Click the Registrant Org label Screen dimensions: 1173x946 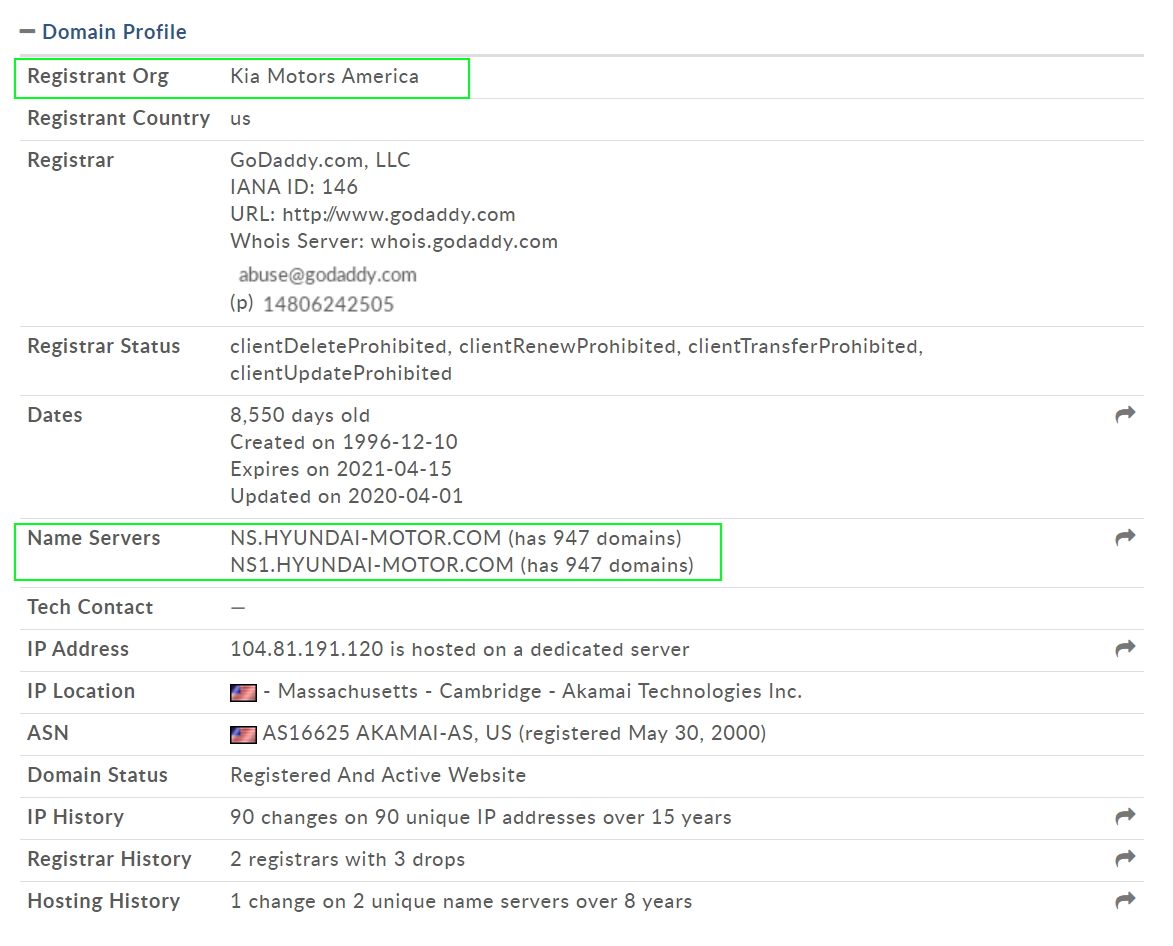98,76
